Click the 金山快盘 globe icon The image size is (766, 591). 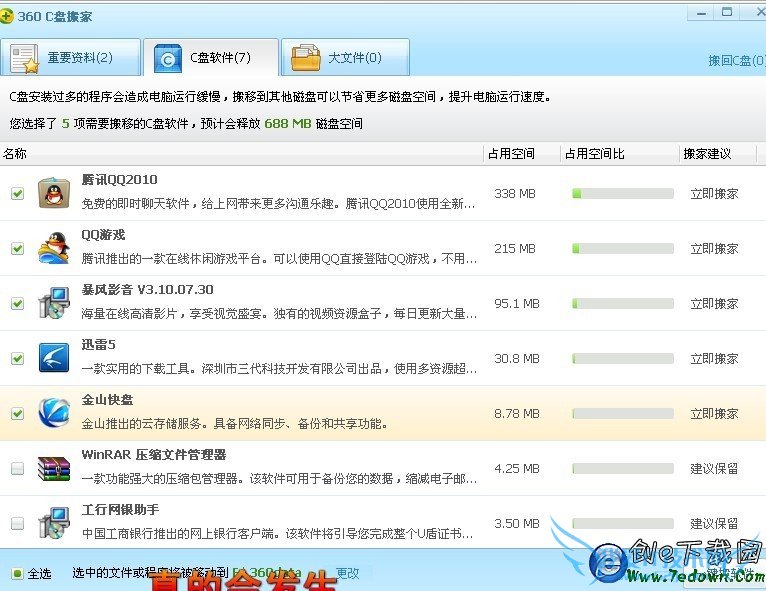pos(54,413)
